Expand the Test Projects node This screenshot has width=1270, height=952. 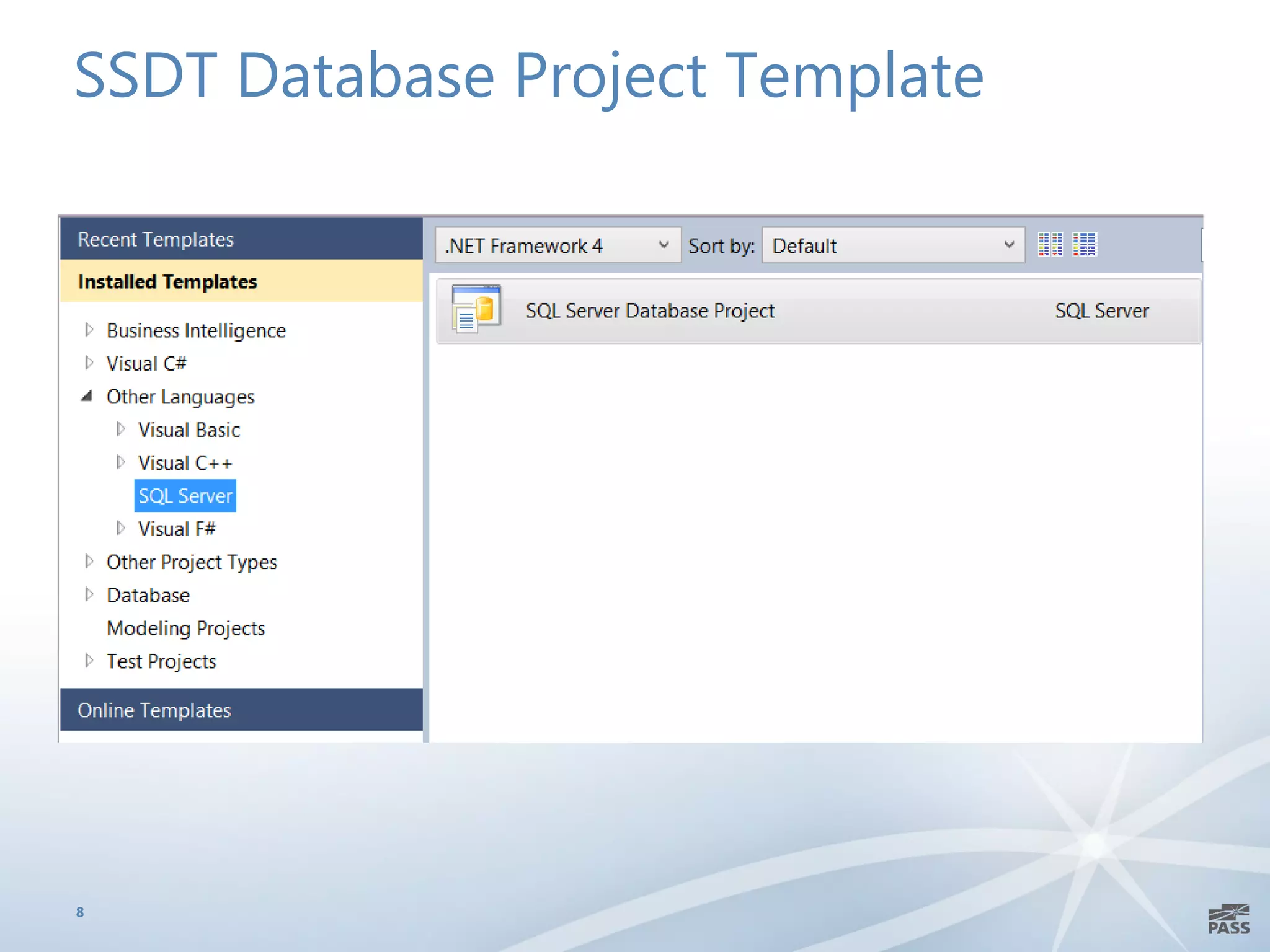89,661
